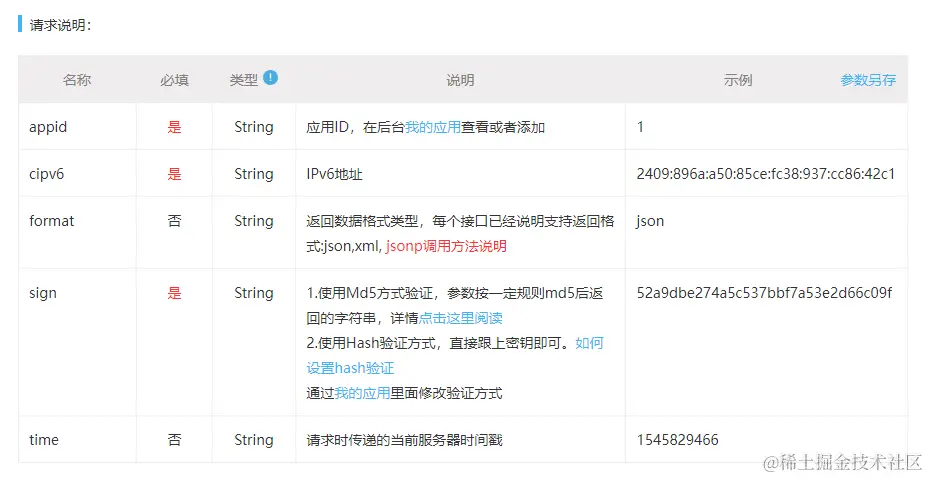Open the 参数另存 link
Image resolution: width=929 pixels, height=479 pixels.
pyautogui.click(x=868, y=80)
